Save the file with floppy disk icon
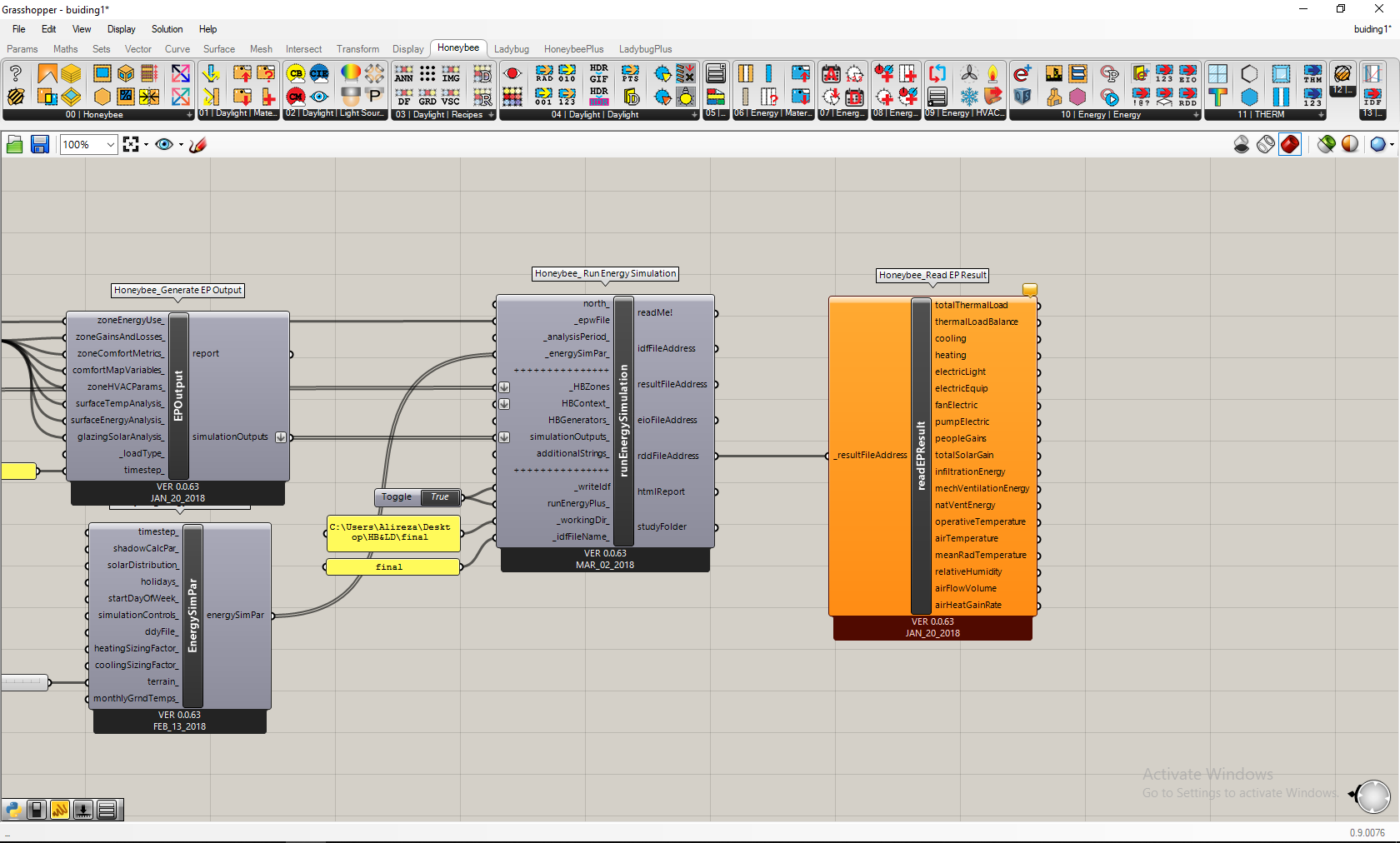The width and height of the screenshot is (1400, 843). pos(39,144)
